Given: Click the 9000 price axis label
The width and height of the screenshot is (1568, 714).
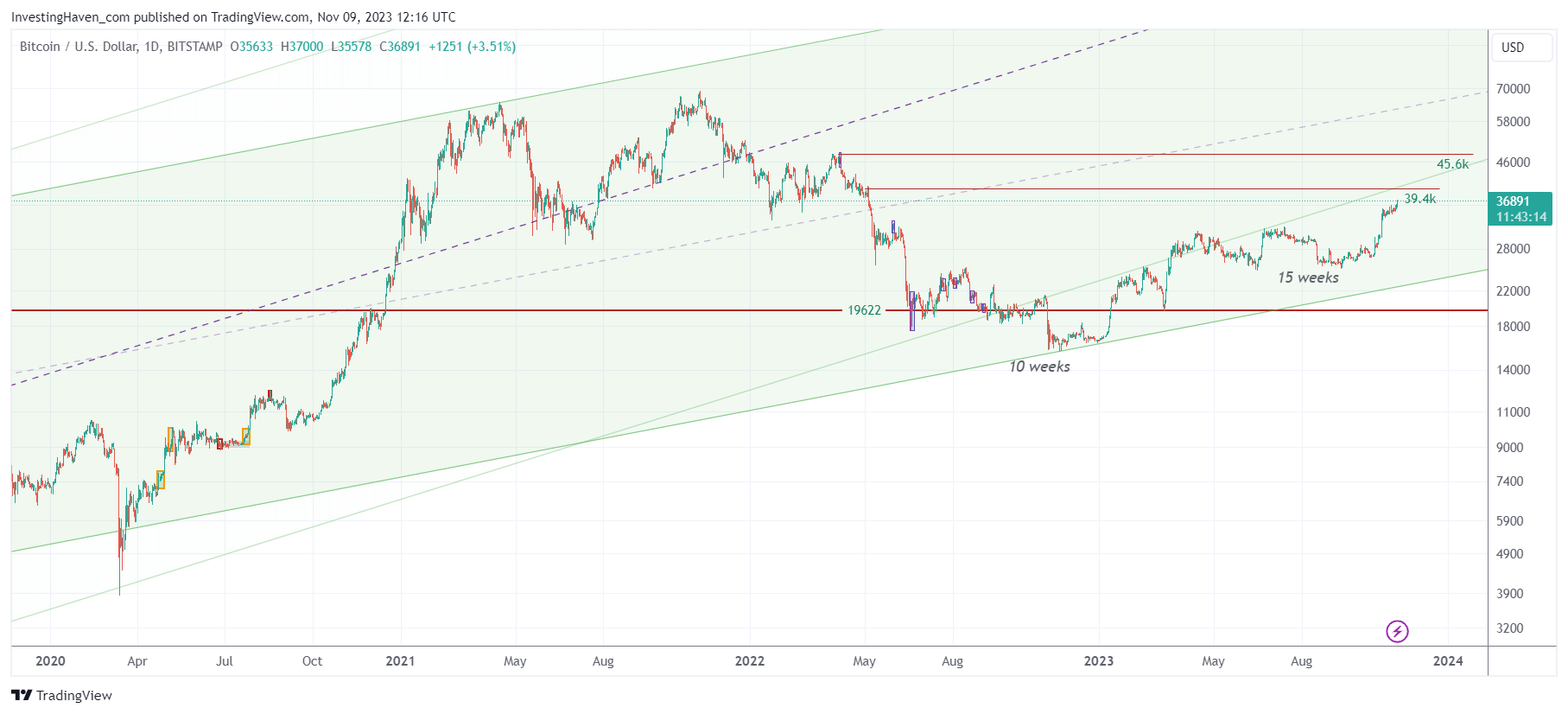Looking at the screenshot, I should point(1509,448).
